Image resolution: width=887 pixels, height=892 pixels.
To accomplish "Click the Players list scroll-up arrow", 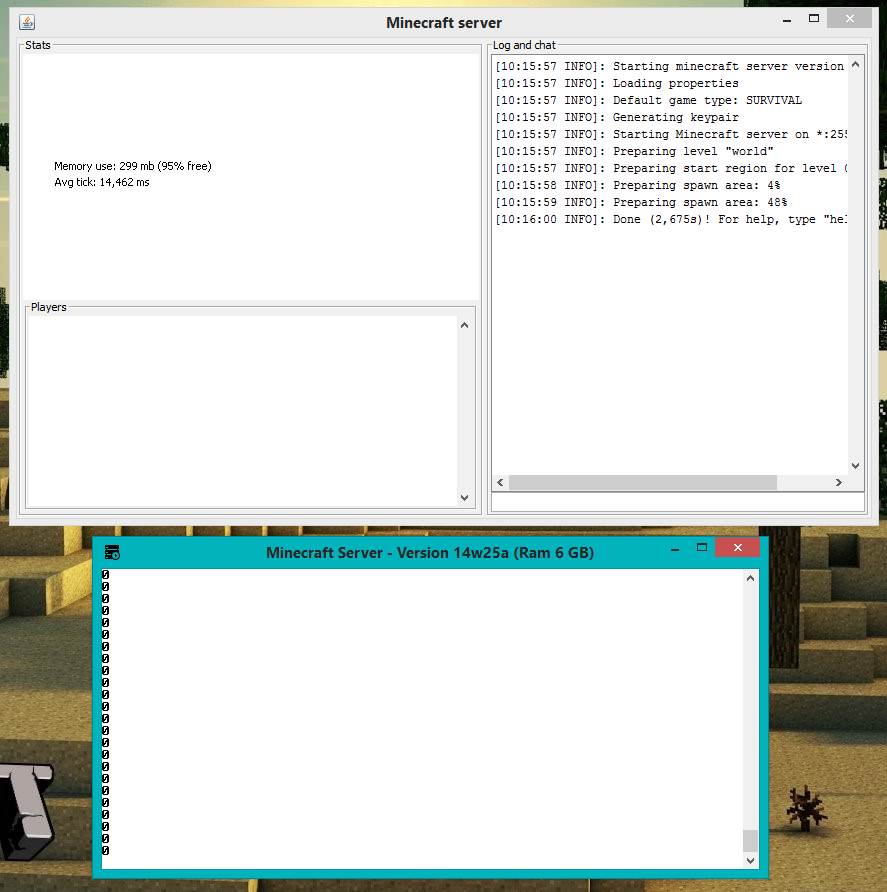I will tap(464, 325).
